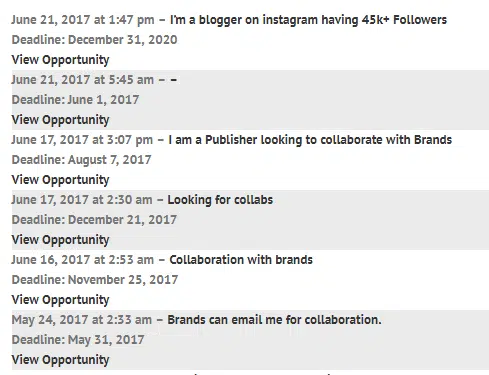Image resolution: width=489 pixels, height=375 pixels.
Task: View Opportunity for the 45k+ Followers blogger
Action: coord(60,60)
